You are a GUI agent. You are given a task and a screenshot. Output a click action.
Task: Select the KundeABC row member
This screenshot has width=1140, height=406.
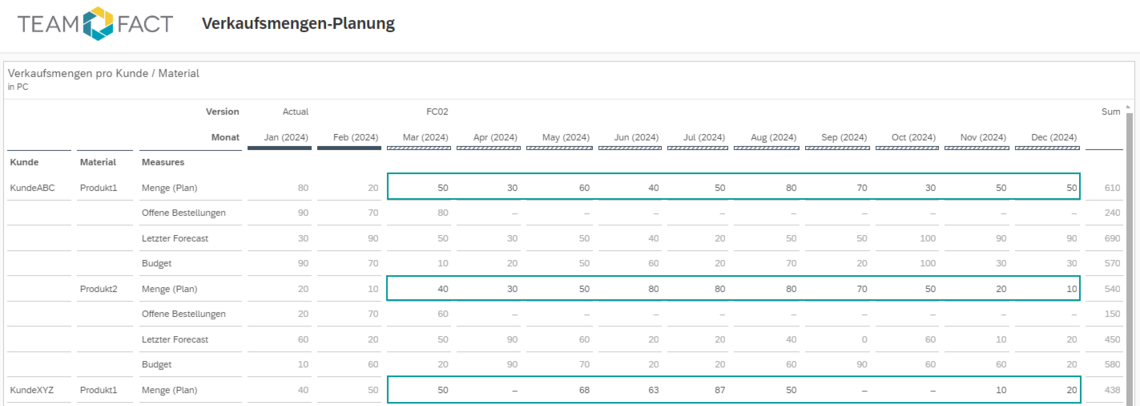click(32, 188)
